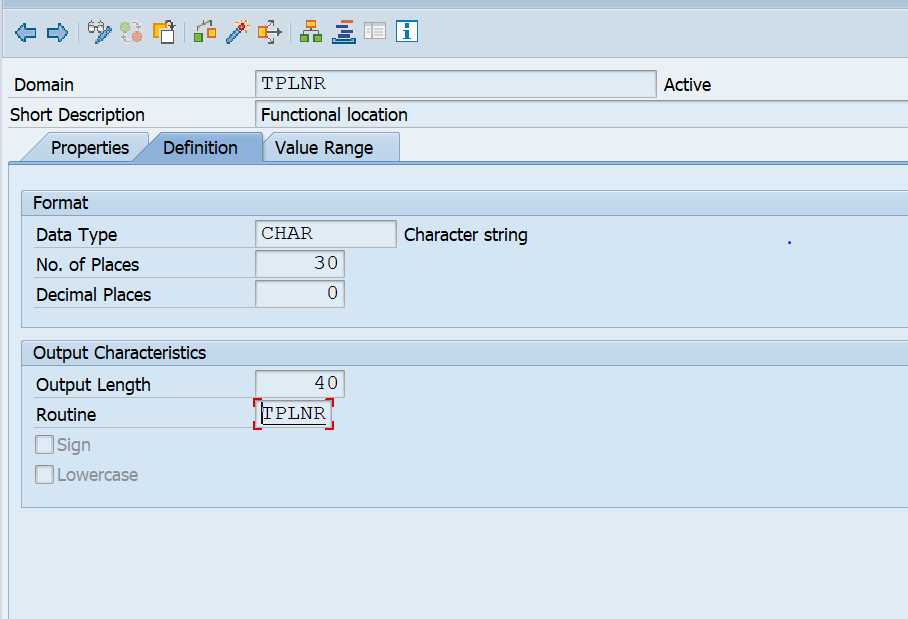
Task: Click the Other Object icon
Action: point(164,32)
